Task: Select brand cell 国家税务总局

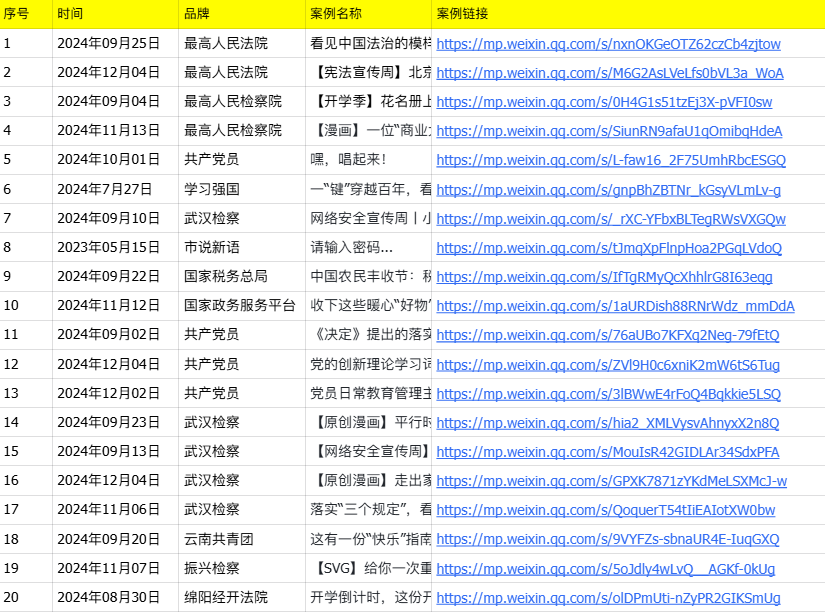Action: click(242, 276)
